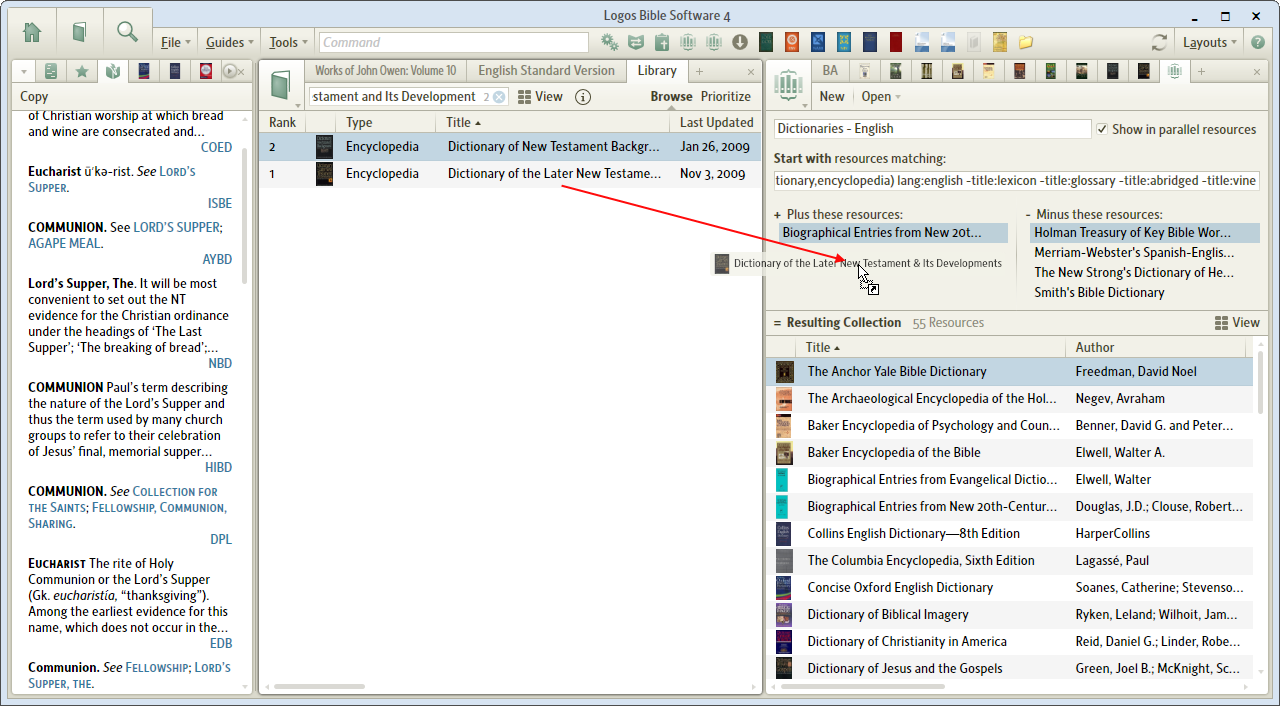
Task: Click New collection button
Action: tap(832, 96)
